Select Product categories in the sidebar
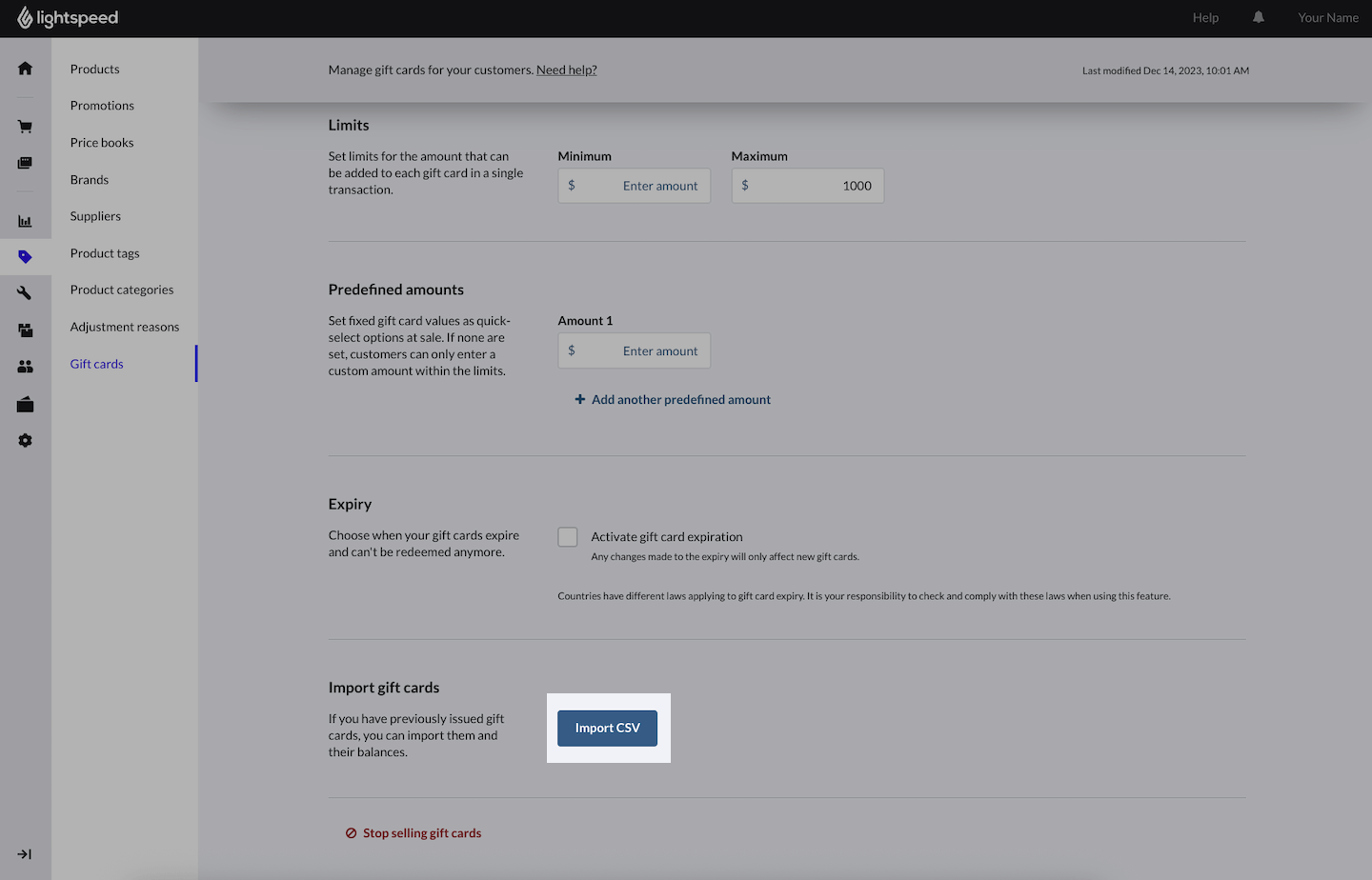Image resolution: width=1372 pixels, height=880 pixels. coord(121,290)
